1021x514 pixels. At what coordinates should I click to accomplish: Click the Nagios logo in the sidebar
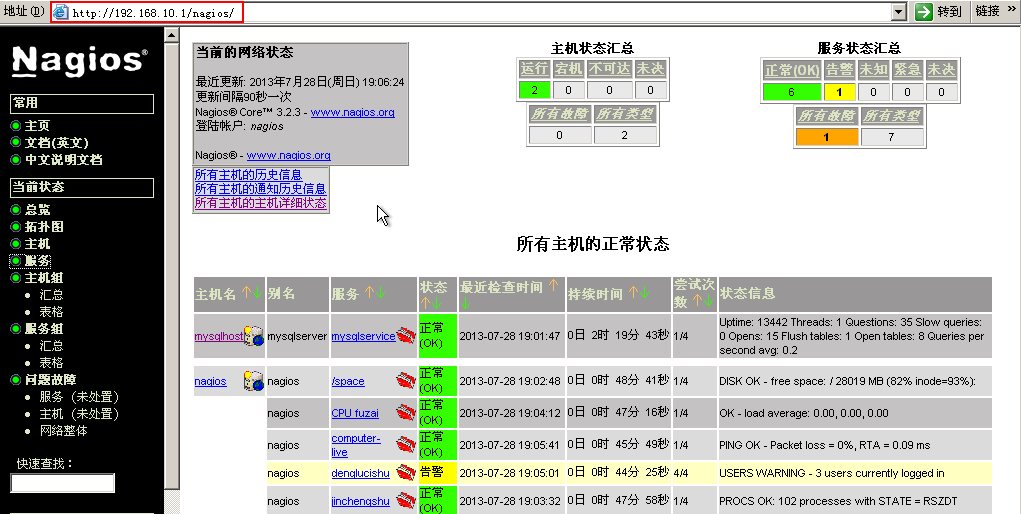tap(79, 61)
